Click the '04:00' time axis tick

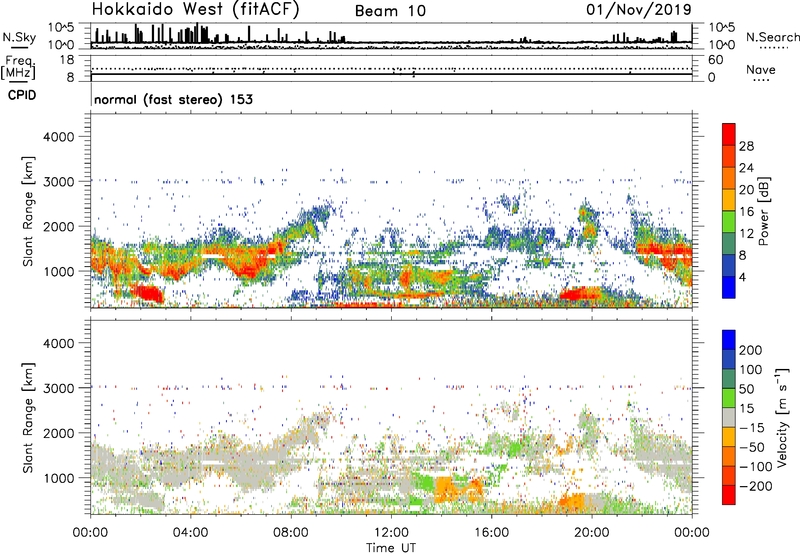190,533
